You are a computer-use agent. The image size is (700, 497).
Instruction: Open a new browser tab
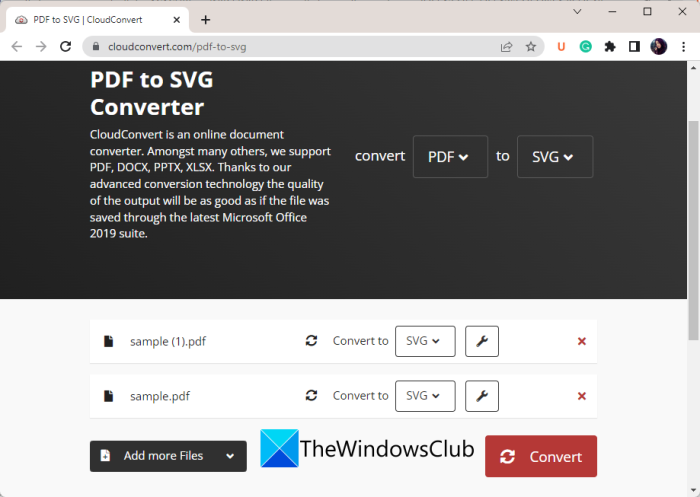click(205, 20)
